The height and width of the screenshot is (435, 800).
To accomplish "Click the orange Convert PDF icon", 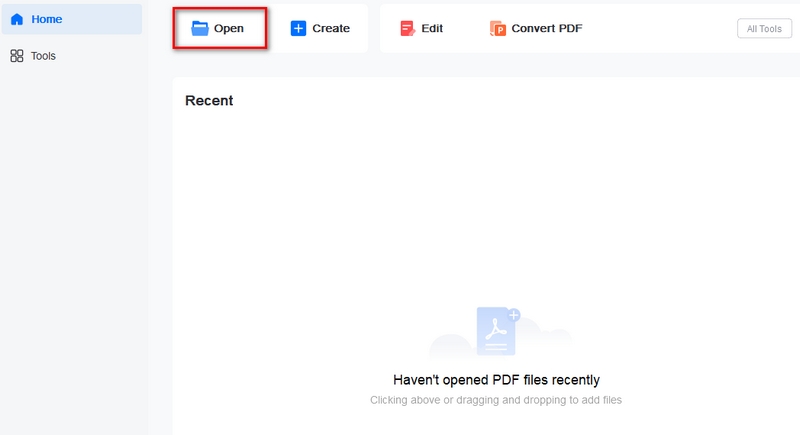I will pyautogui.click(x=497, y=29).
